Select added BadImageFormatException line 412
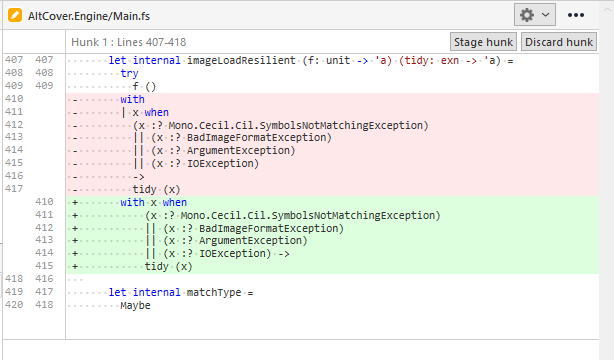This screenshot has width=614, height=360. coord(332,228)
